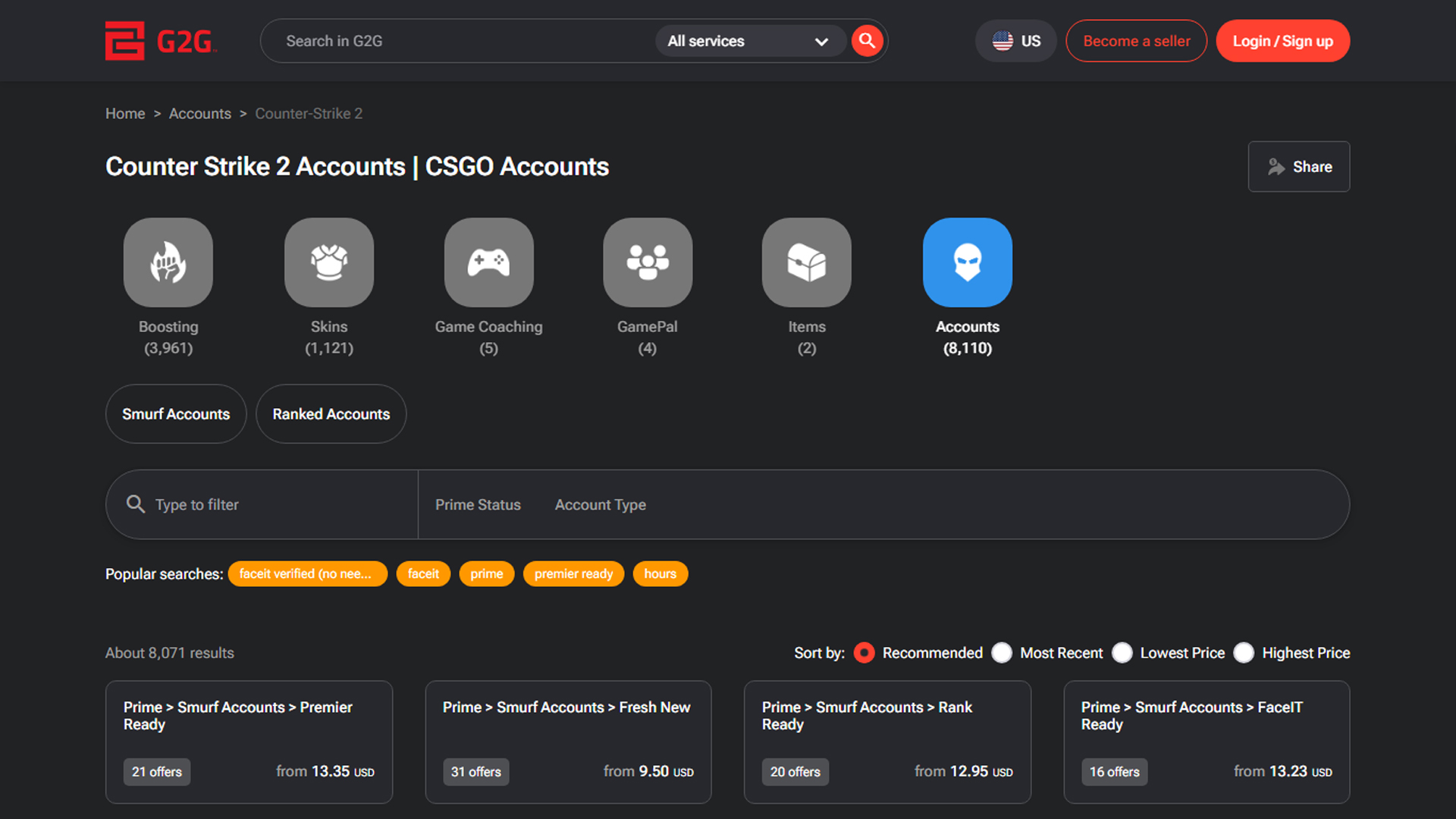Select the Boosting category icon
This screenshot has height=819, width=1456.
168,262
